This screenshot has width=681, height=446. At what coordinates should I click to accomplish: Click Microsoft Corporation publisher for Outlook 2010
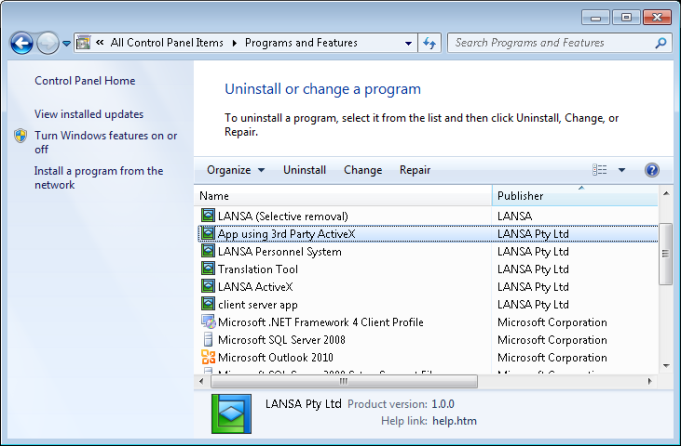pos(552,358)
